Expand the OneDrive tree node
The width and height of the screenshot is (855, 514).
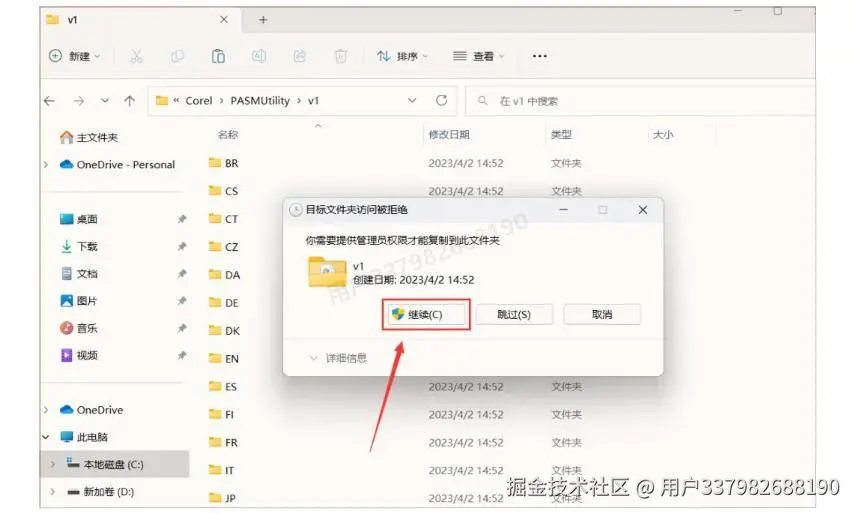[46, 410]
